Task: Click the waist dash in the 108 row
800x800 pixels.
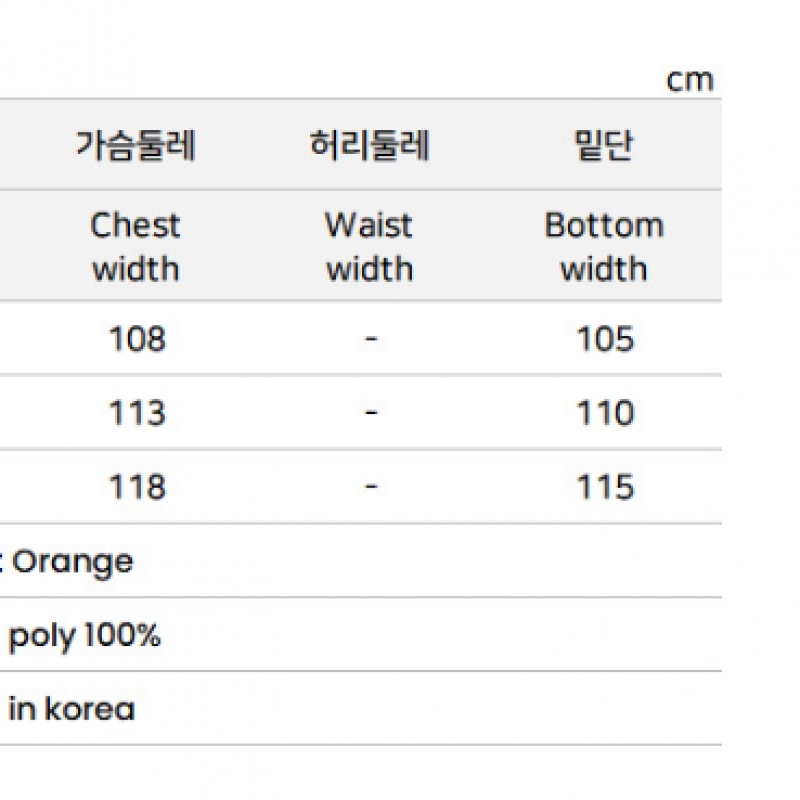Action: pos(371,338)
